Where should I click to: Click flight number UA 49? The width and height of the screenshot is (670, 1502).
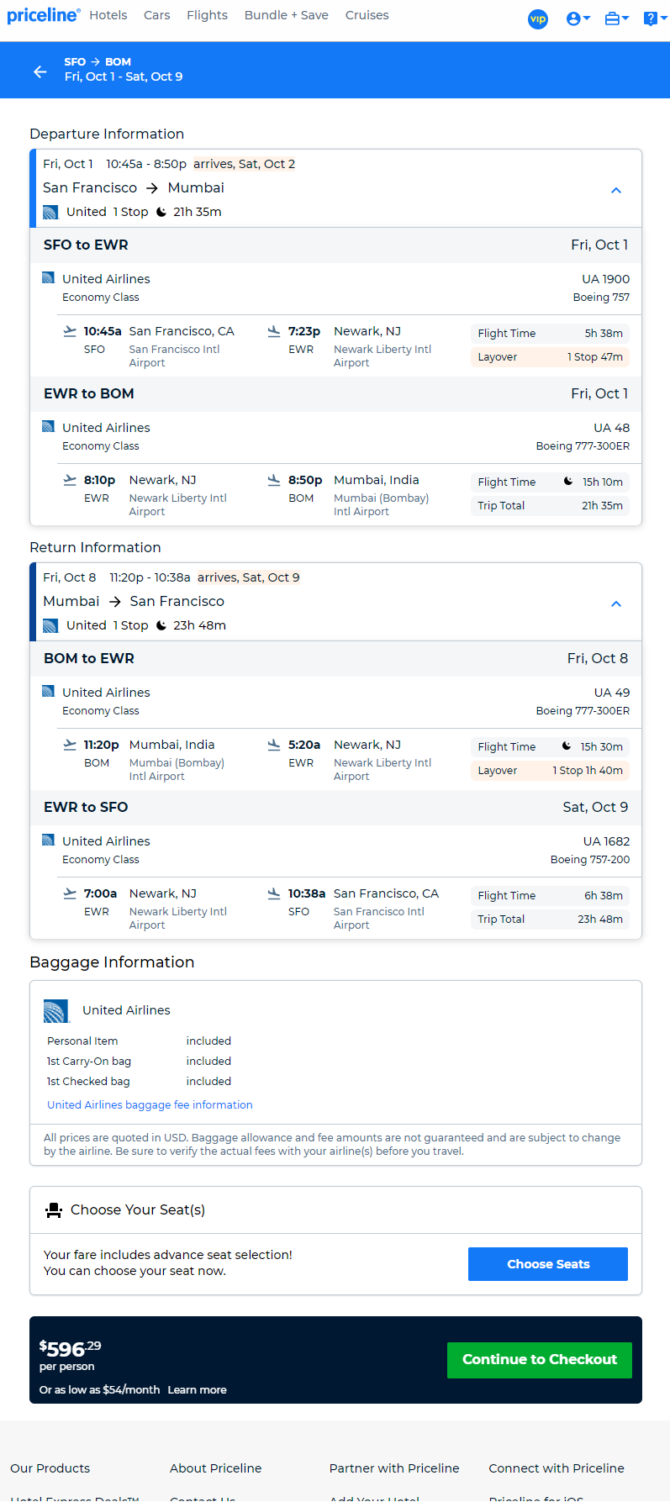pyautogui.click(x=612, y=693)
